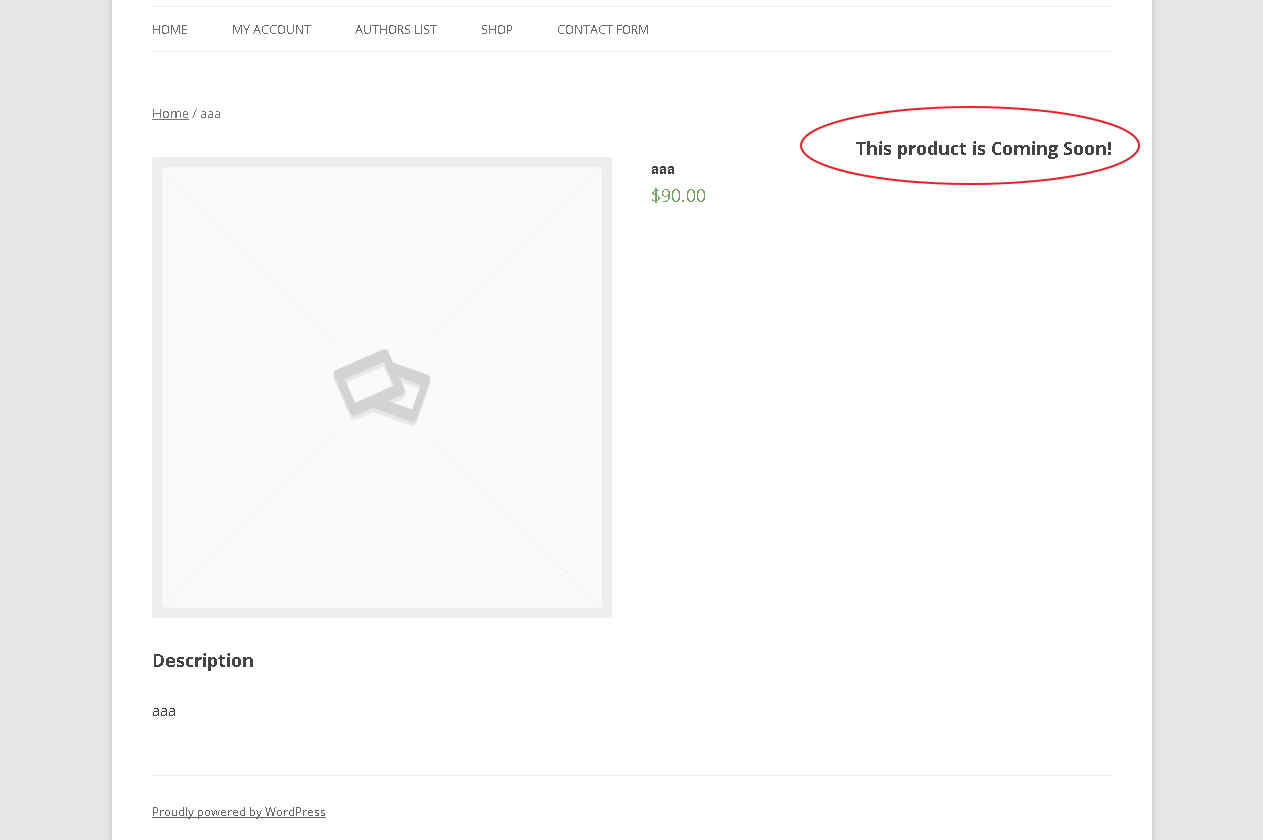Click the Home breadcrumb link
This screenshot has height=840, width=1263.
(x=170, y=113)
